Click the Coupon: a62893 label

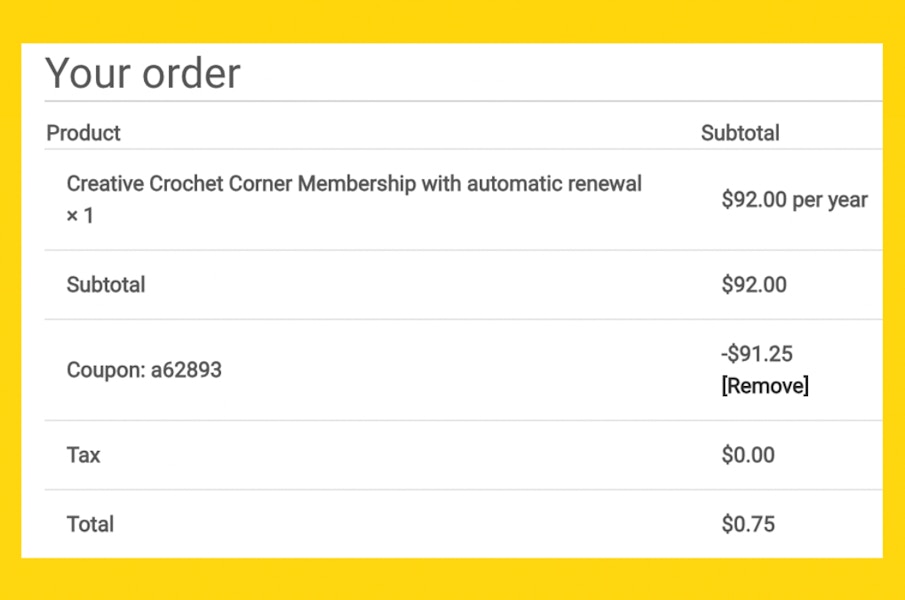click(x=144, y=370)
